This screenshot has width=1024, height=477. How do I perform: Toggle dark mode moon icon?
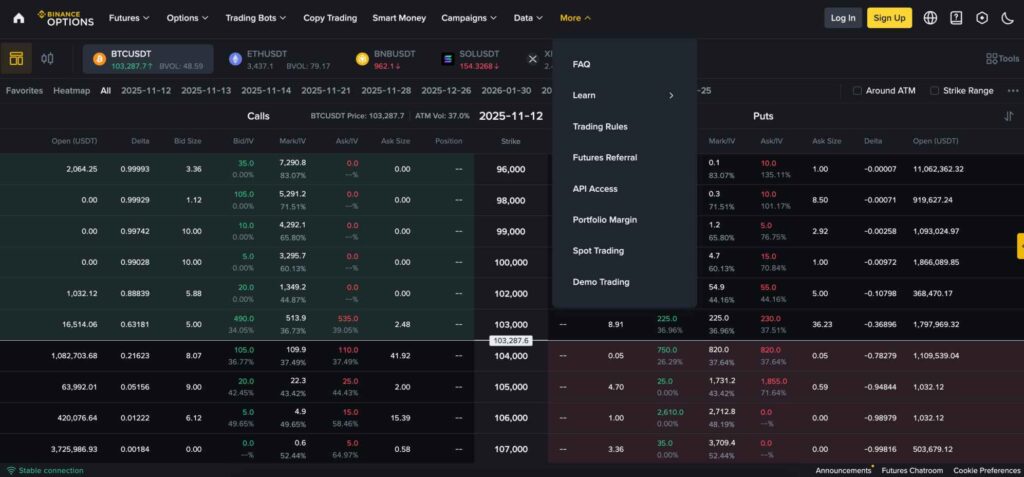pos(1007,18)
